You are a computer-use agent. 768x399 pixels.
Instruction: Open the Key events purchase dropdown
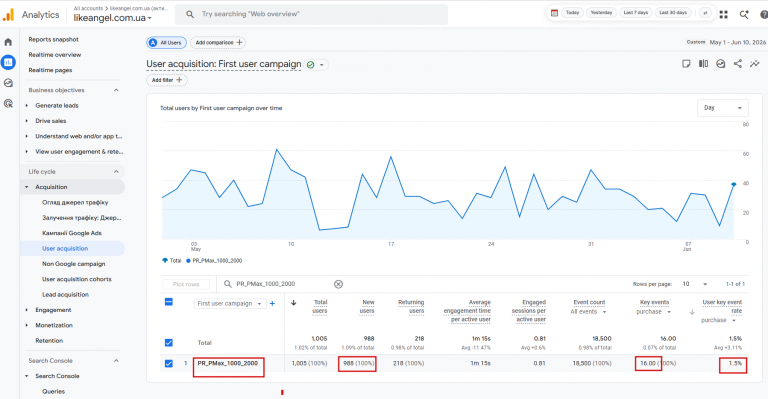(x=654, y=312)
